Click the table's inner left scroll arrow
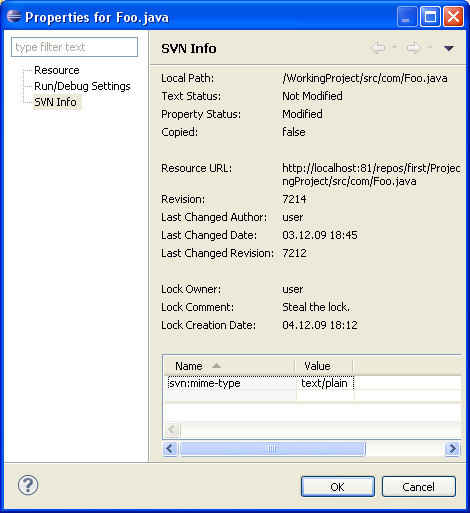 pyautogui.click(x=172, y=429)
